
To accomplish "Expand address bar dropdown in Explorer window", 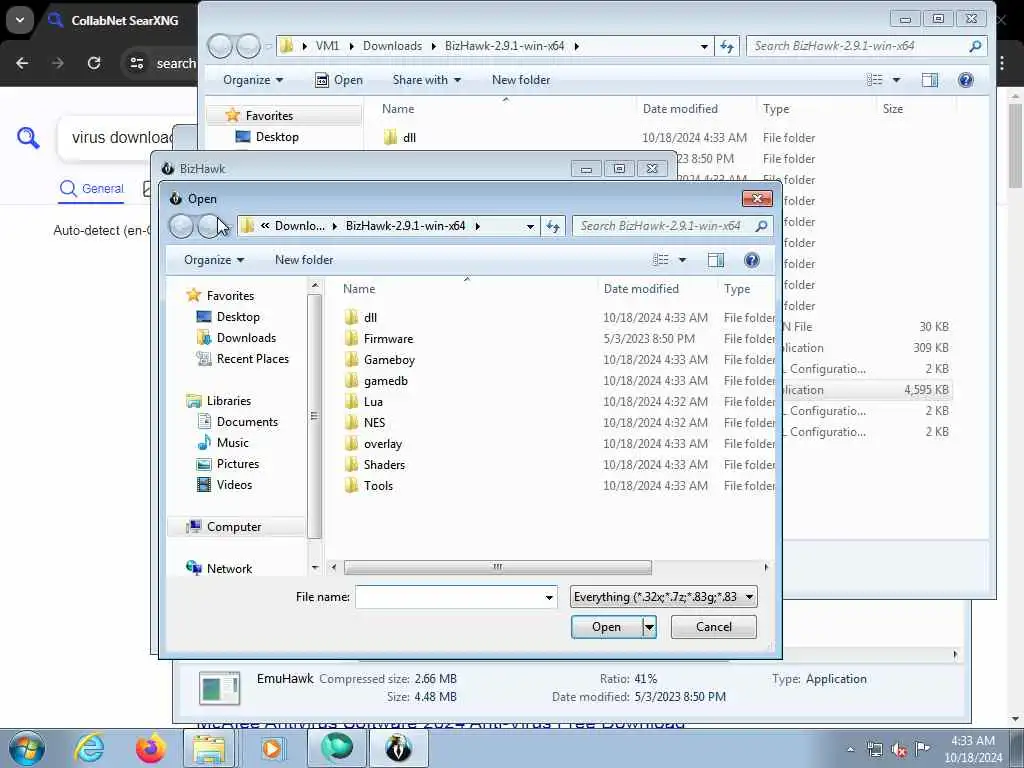I will click(x=704, y=46).
